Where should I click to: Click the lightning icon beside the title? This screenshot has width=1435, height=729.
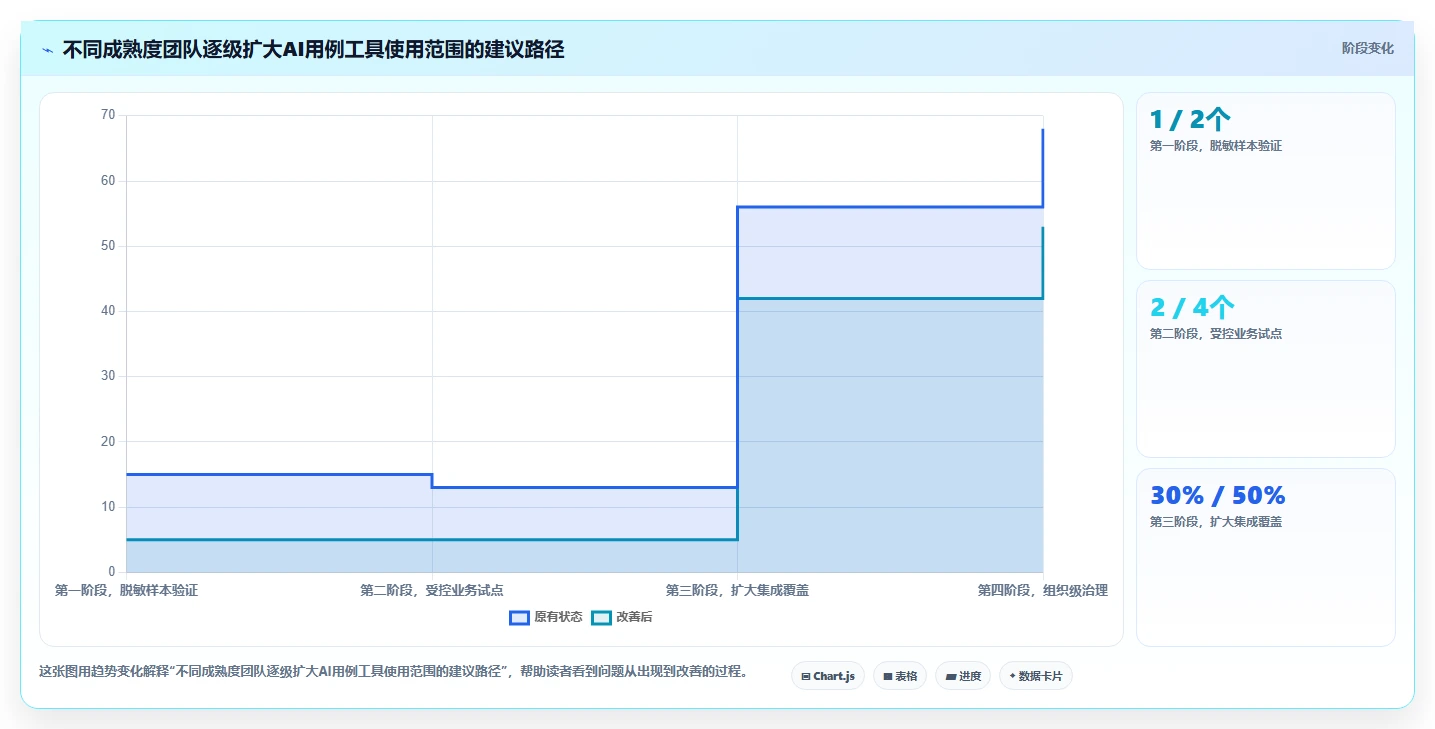point(47,50)
